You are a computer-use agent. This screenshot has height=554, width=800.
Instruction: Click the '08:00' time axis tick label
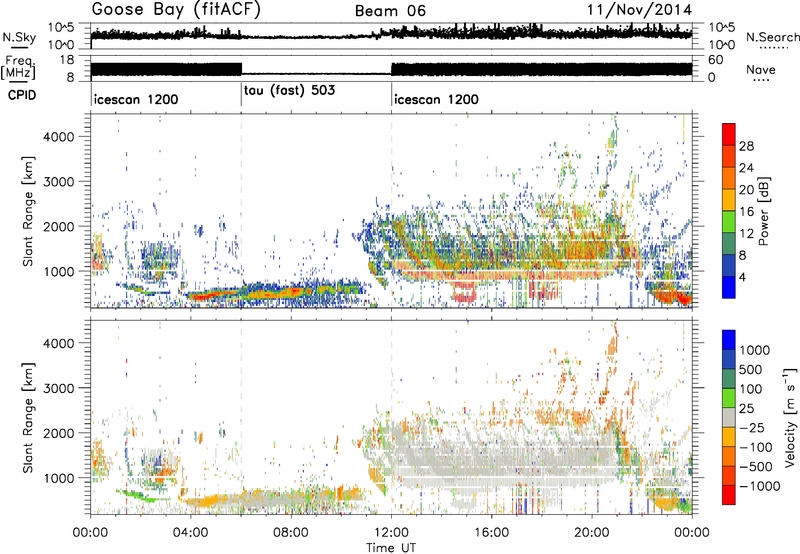[x=291, y=533]
